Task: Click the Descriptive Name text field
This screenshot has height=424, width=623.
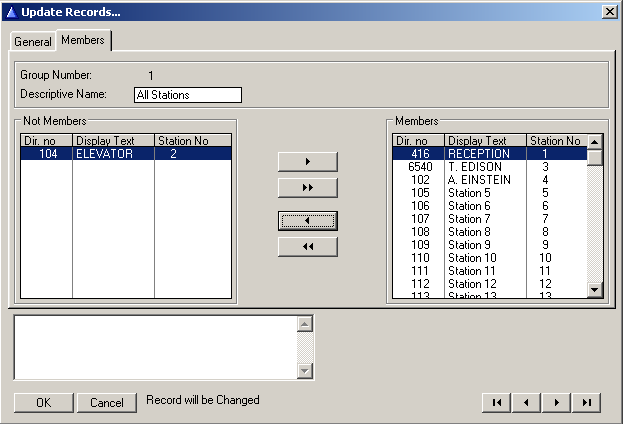Action: click(188, 95)
